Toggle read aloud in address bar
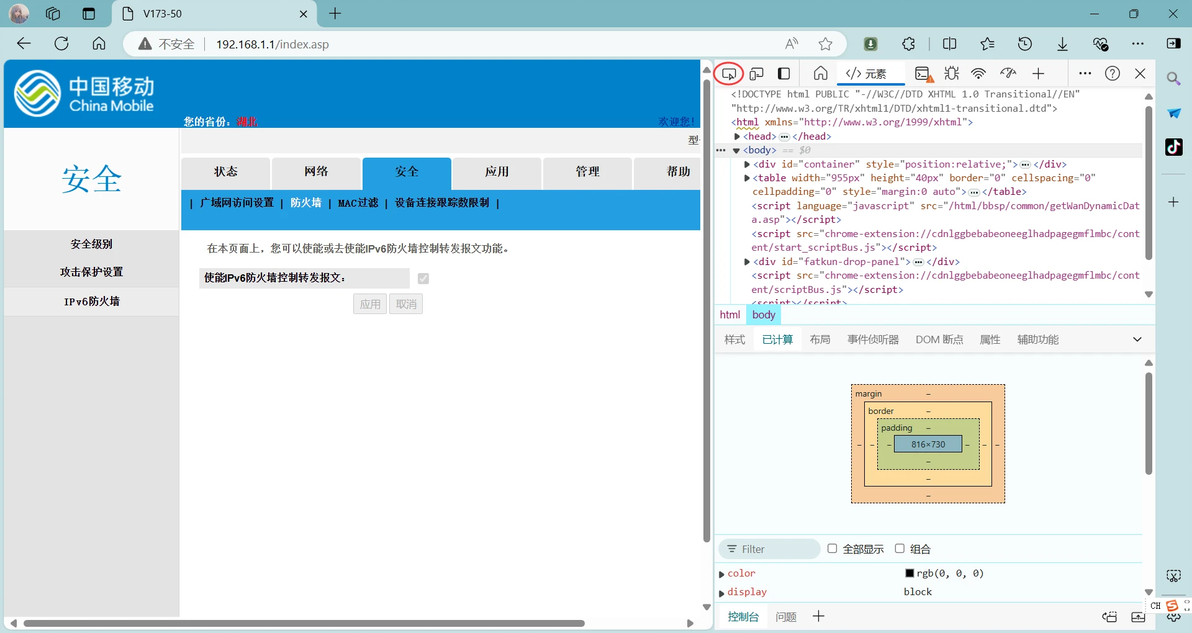 click(791, 44)
